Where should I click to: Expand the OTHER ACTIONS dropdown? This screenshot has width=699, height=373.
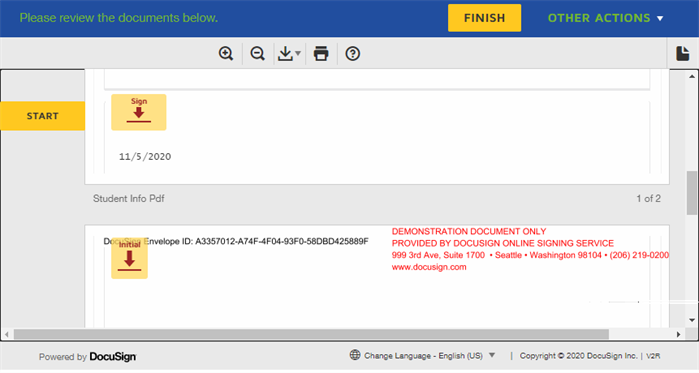tap(605, 18)
